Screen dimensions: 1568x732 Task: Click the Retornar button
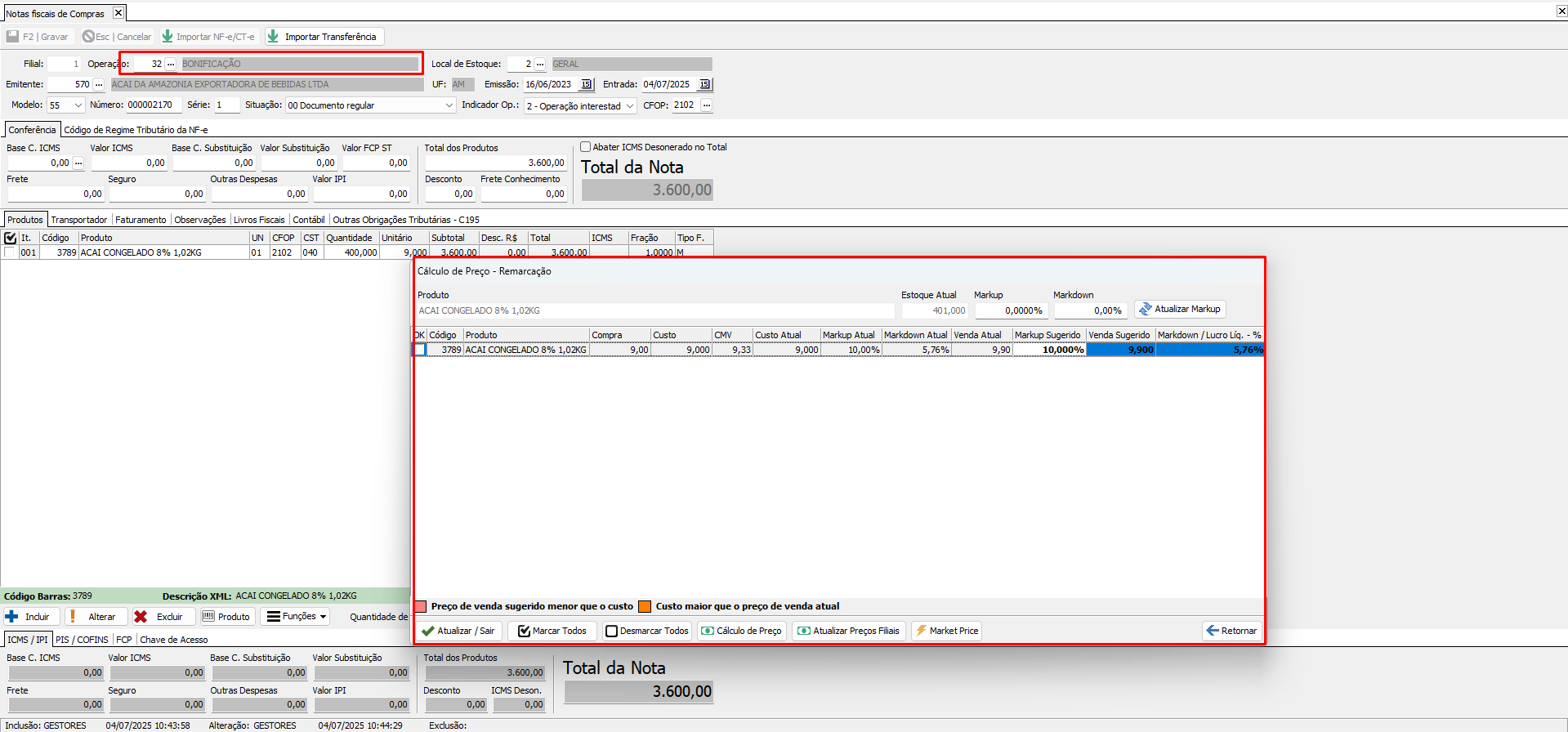(1231, 631)
